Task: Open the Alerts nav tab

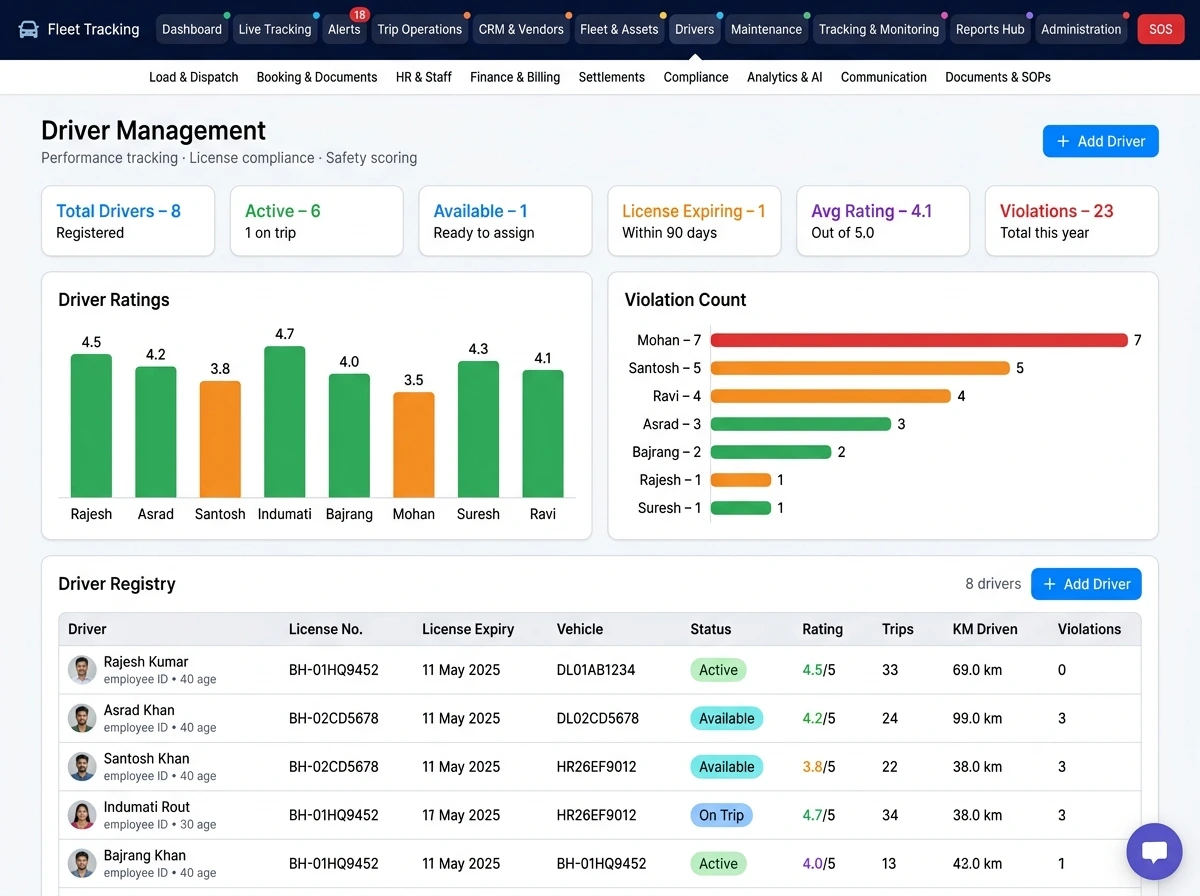Action: (x=344, y=29)
